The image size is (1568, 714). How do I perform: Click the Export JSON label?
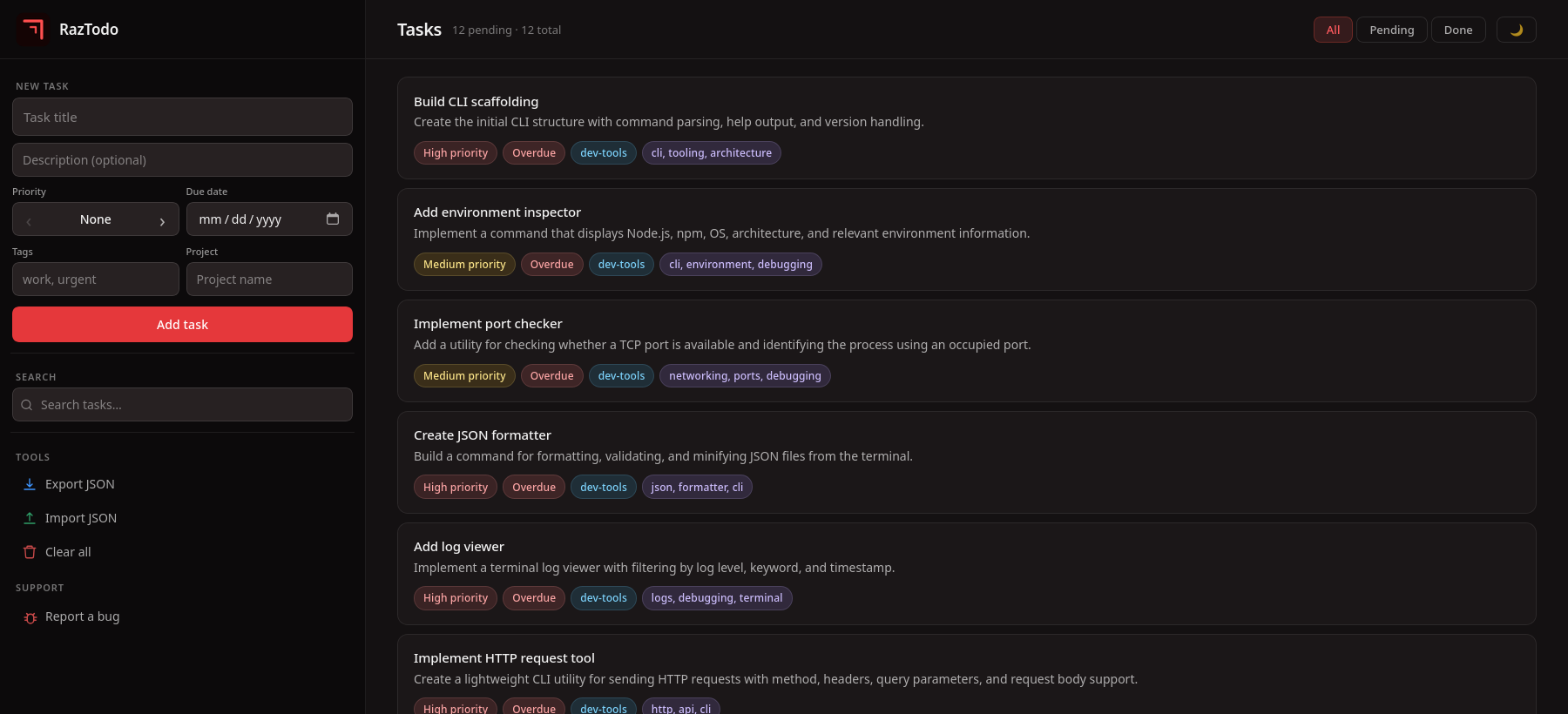[80, 484]
